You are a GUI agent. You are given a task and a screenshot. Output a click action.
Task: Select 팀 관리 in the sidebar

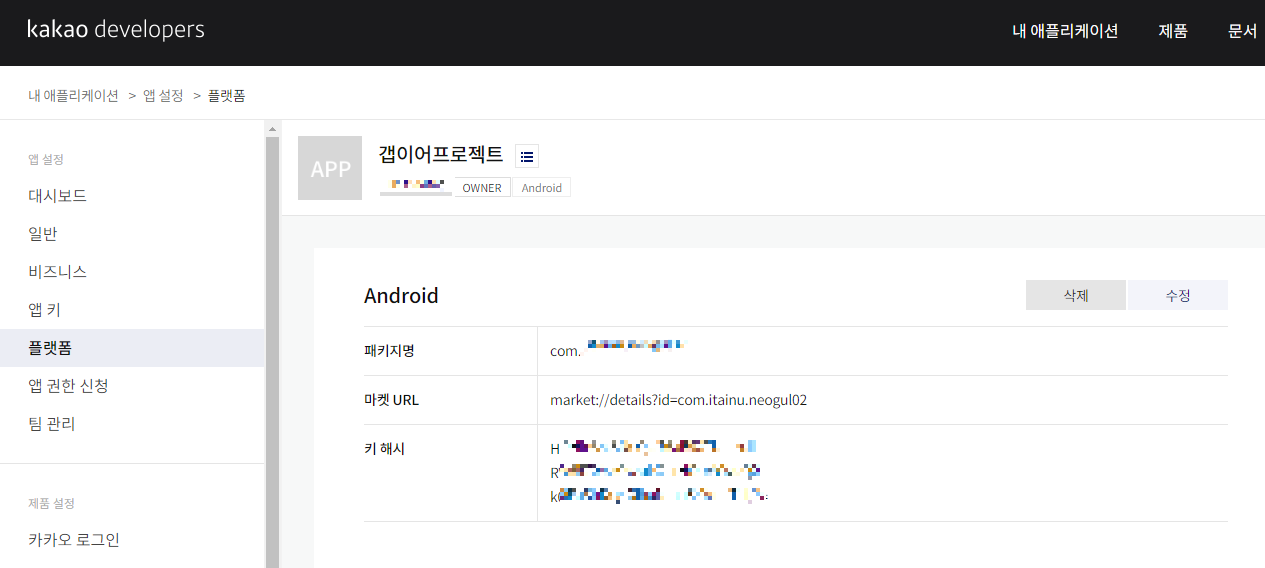point(132,424)
